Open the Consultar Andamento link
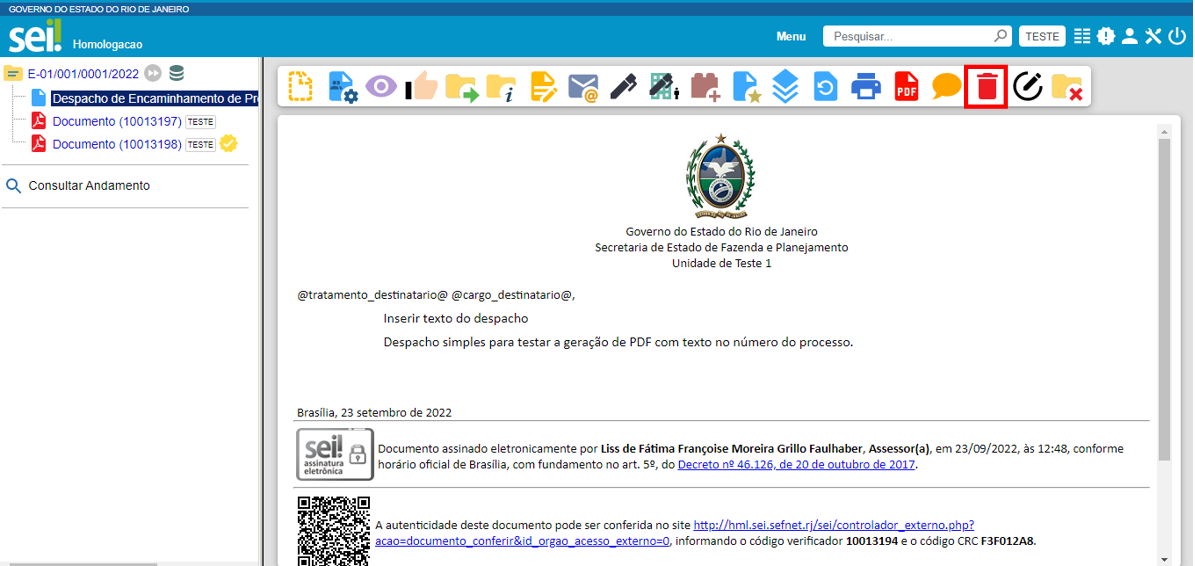This screenshot has height=566, width=1195. [89, 186]
